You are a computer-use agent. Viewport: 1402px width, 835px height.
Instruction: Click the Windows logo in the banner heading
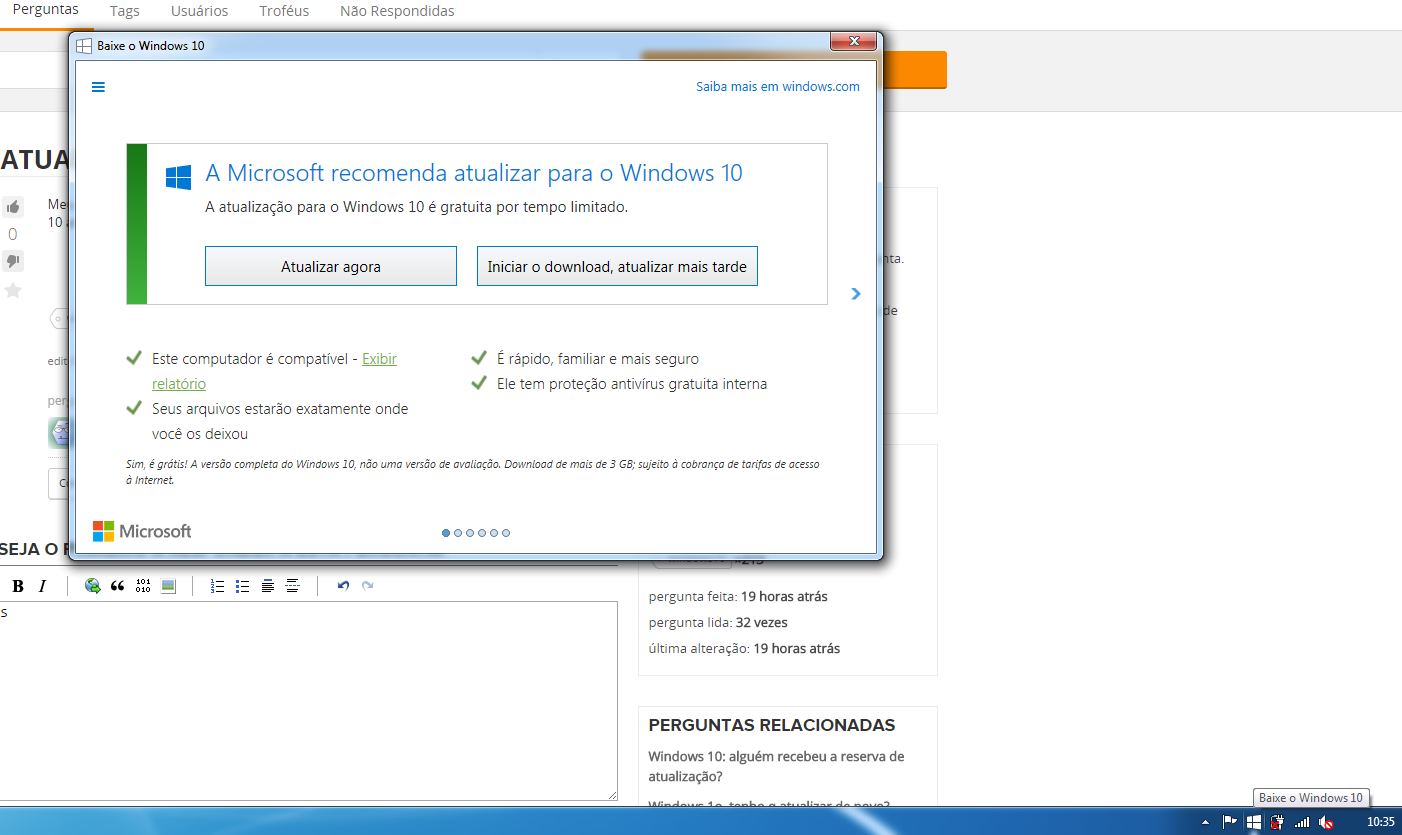point(178,177)
